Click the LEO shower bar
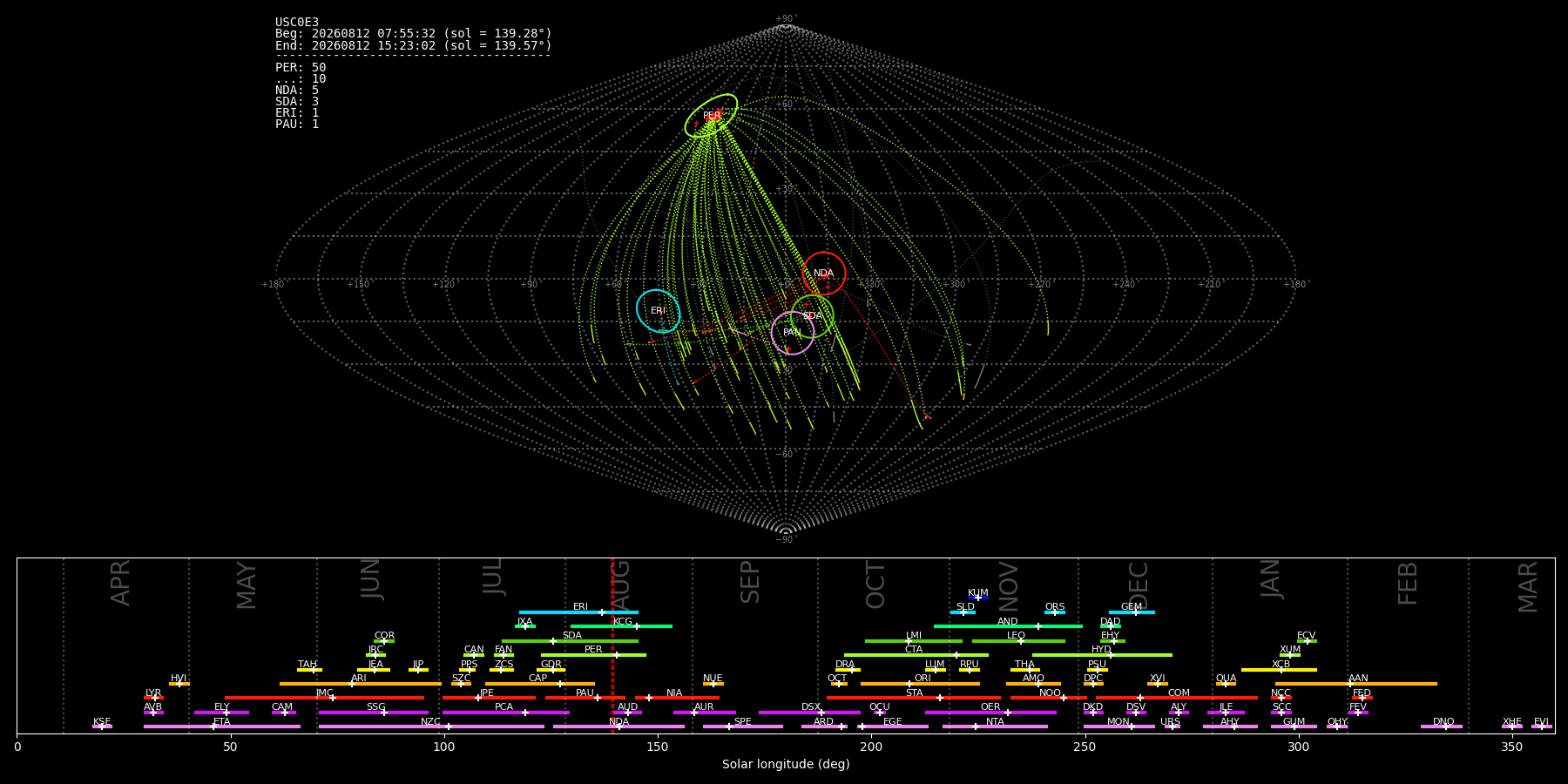This screenshot has width=1568, height=784. (1018, 641)
